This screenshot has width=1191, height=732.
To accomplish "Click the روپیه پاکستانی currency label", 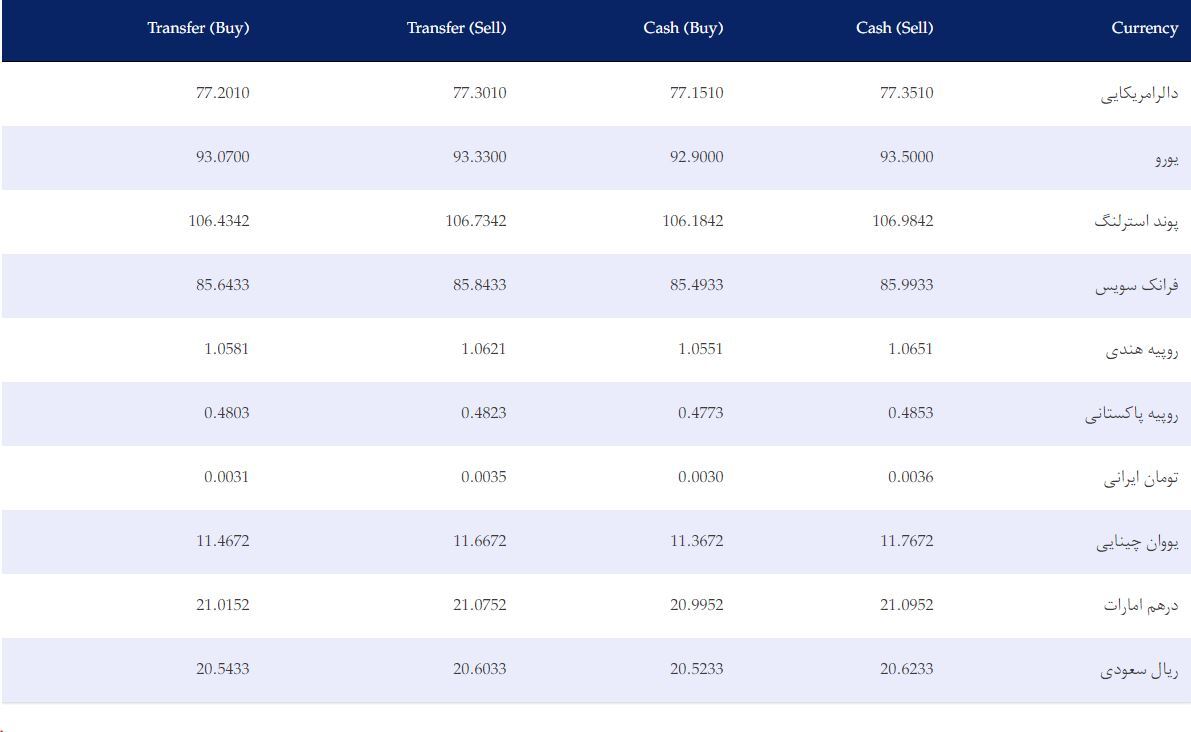I will pyautogui.click(x=1132, y=414).
